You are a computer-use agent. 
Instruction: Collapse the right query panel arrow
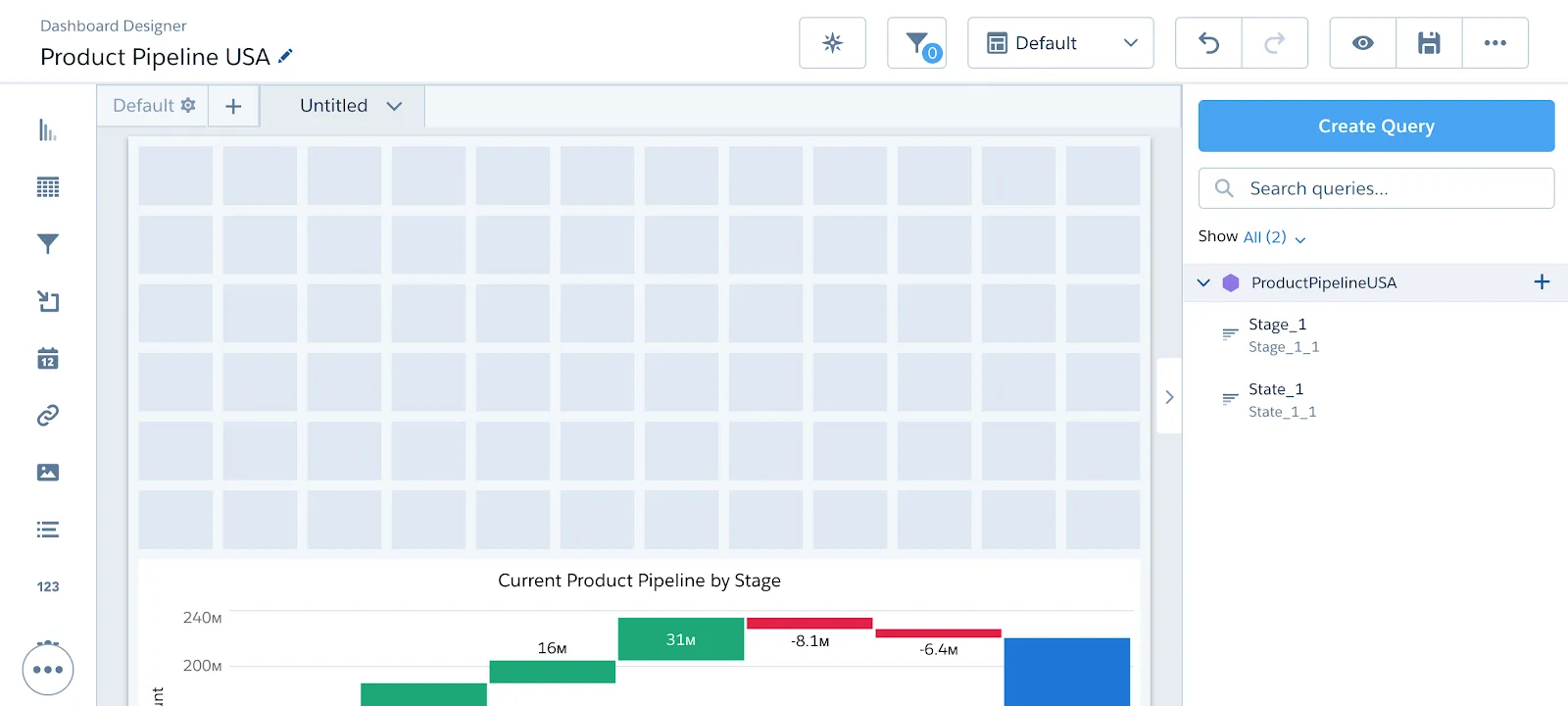click(x=1169, y=397)
